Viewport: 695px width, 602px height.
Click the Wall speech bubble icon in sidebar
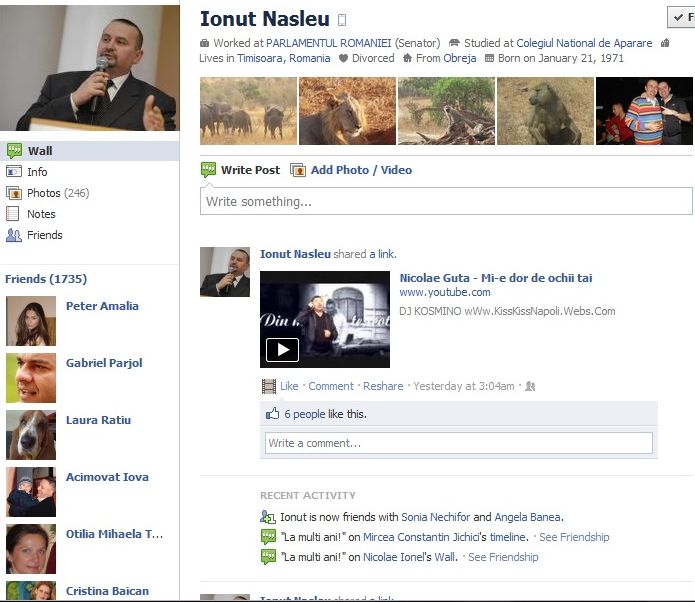(x=14, y=151)
